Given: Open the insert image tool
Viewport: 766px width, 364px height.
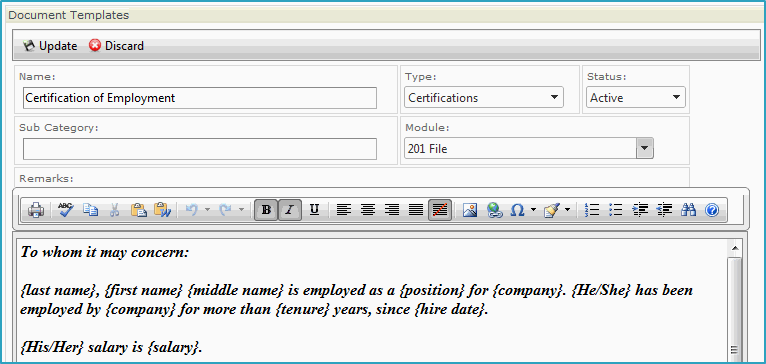Looking at the screenshot, I should click(x=470, y=210).
